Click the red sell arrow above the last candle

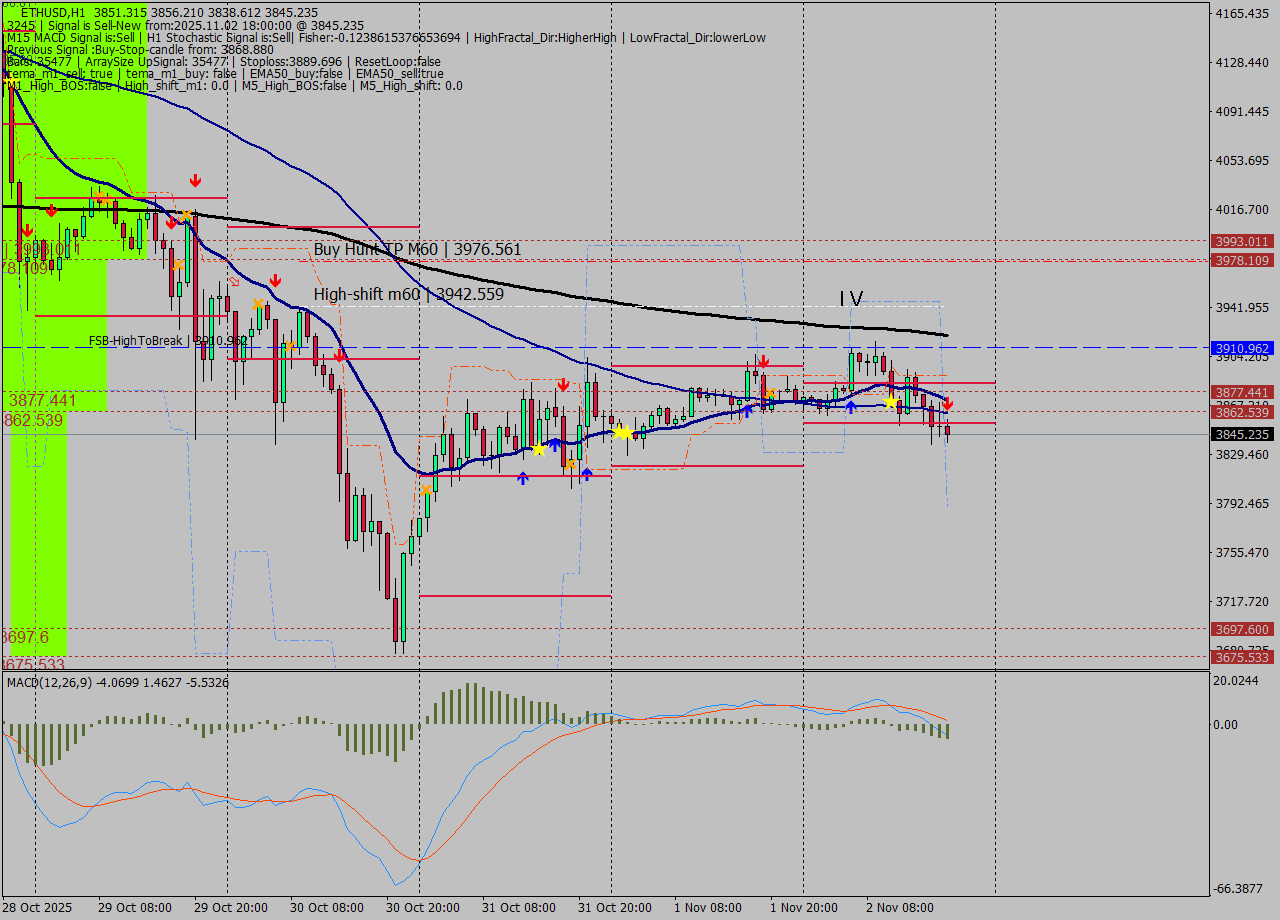[x=947, y=404]
